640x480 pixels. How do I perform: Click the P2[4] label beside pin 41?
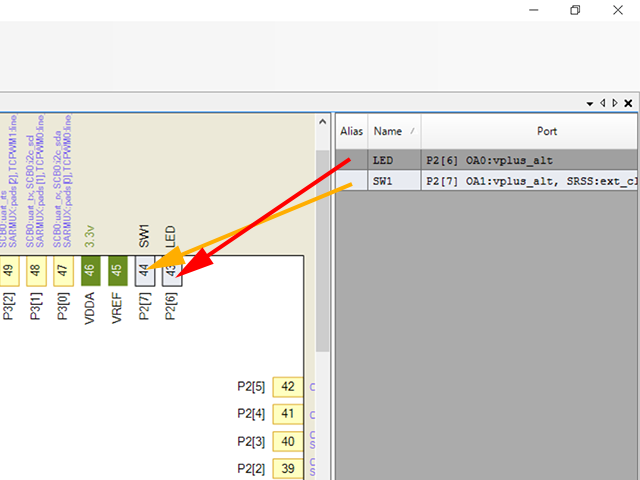(251, 414)
